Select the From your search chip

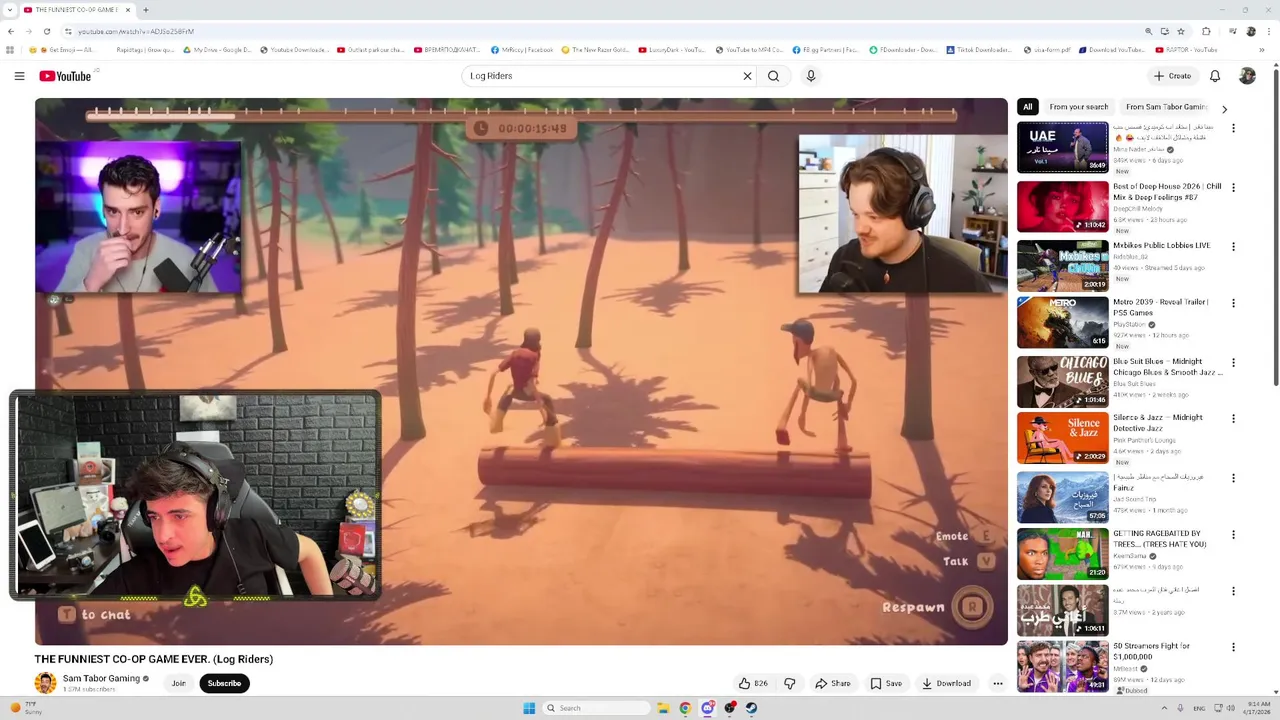[1078, 107]
